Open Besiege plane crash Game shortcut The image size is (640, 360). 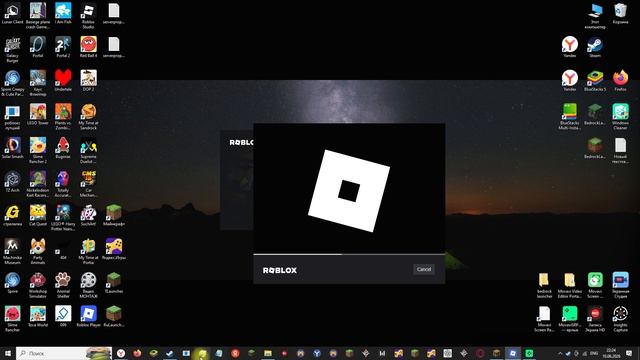coord(38,16)
